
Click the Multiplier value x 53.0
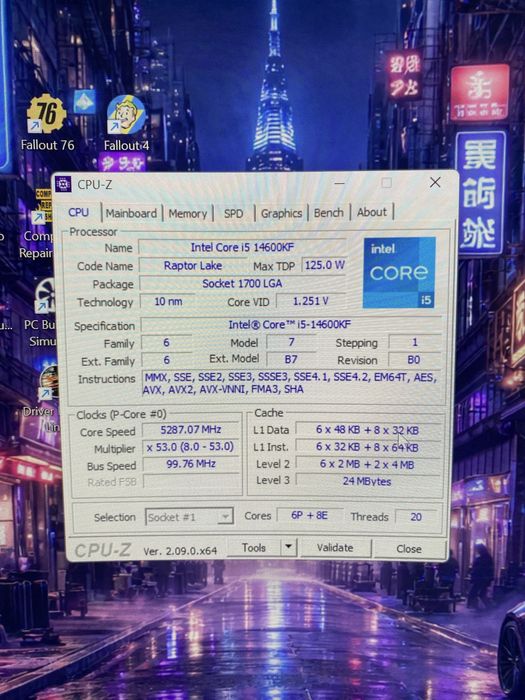coord(191,447)
